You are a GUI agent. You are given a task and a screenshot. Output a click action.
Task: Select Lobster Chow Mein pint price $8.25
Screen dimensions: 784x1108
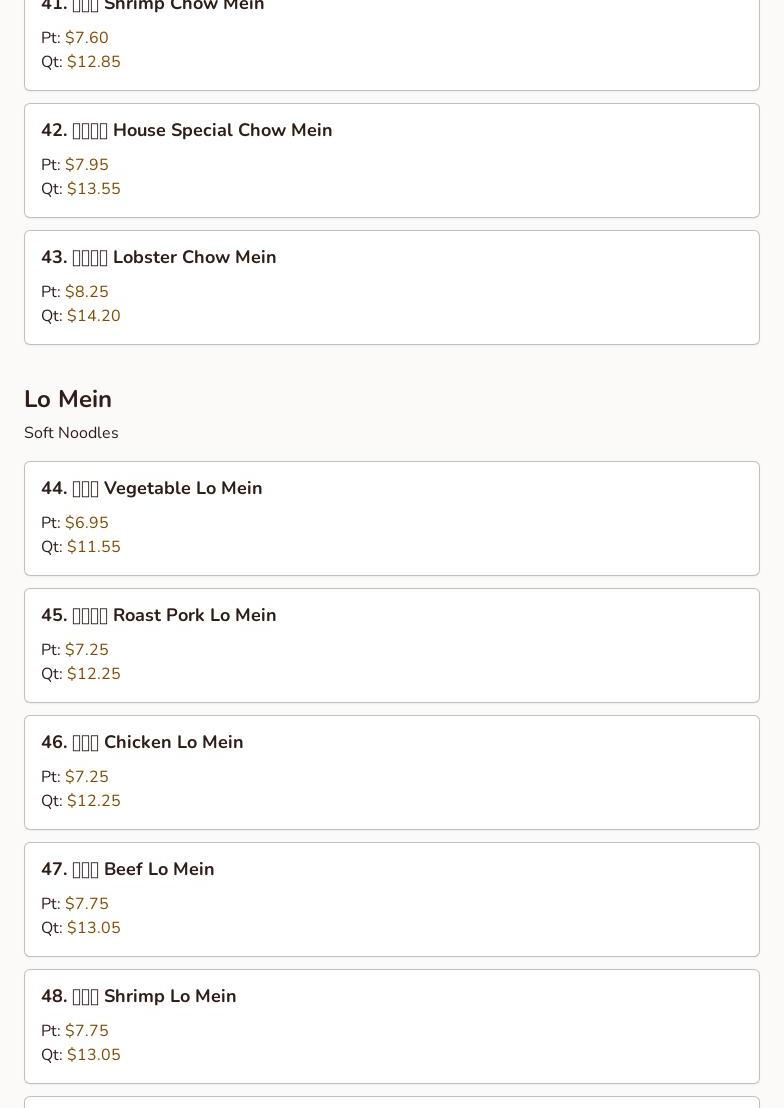[87, 292]
